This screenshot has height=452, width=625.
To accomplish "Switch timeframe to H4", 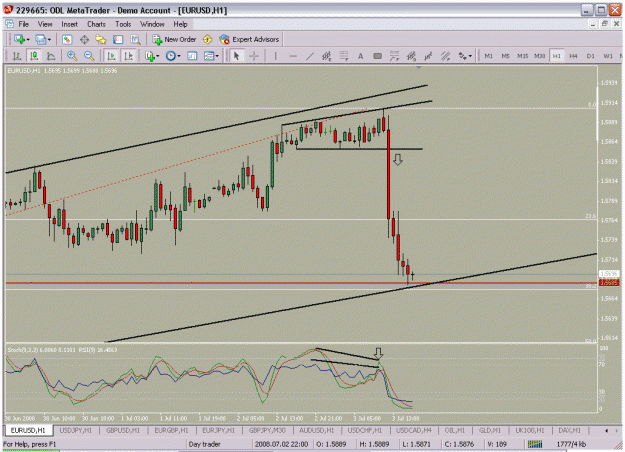I will coord(574,56).
